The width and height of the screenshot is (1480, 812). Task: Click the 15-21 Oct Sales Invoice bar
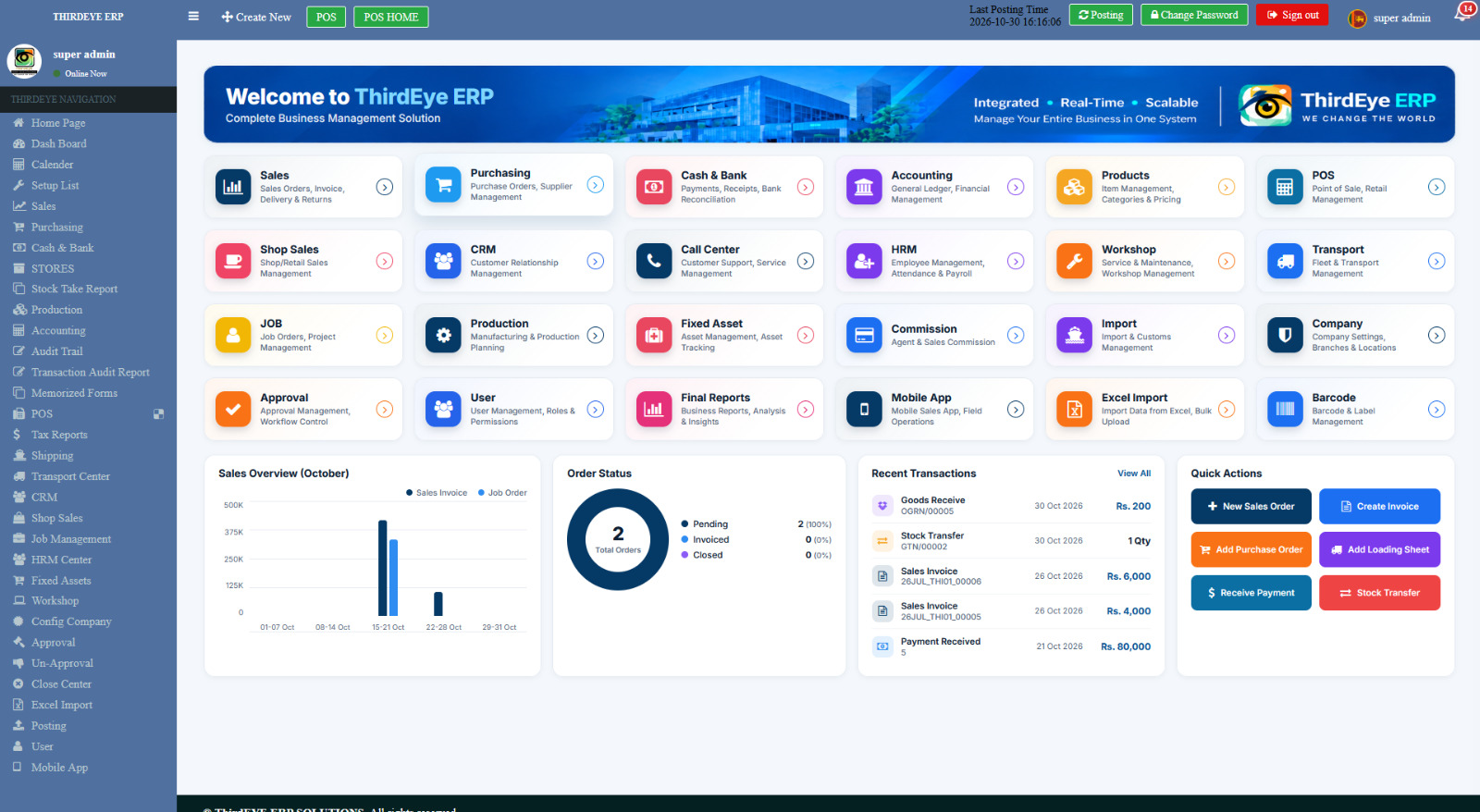[383, 568]
